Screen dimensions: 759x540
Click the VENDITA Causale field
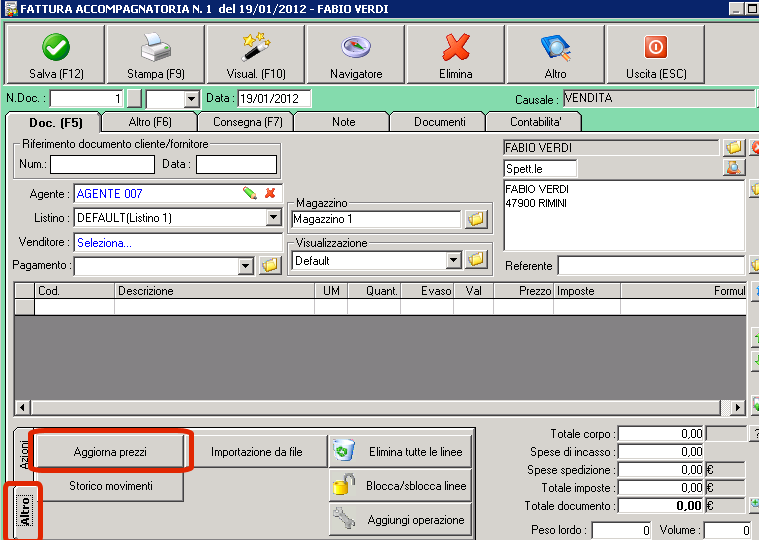[x=659, y=98]
